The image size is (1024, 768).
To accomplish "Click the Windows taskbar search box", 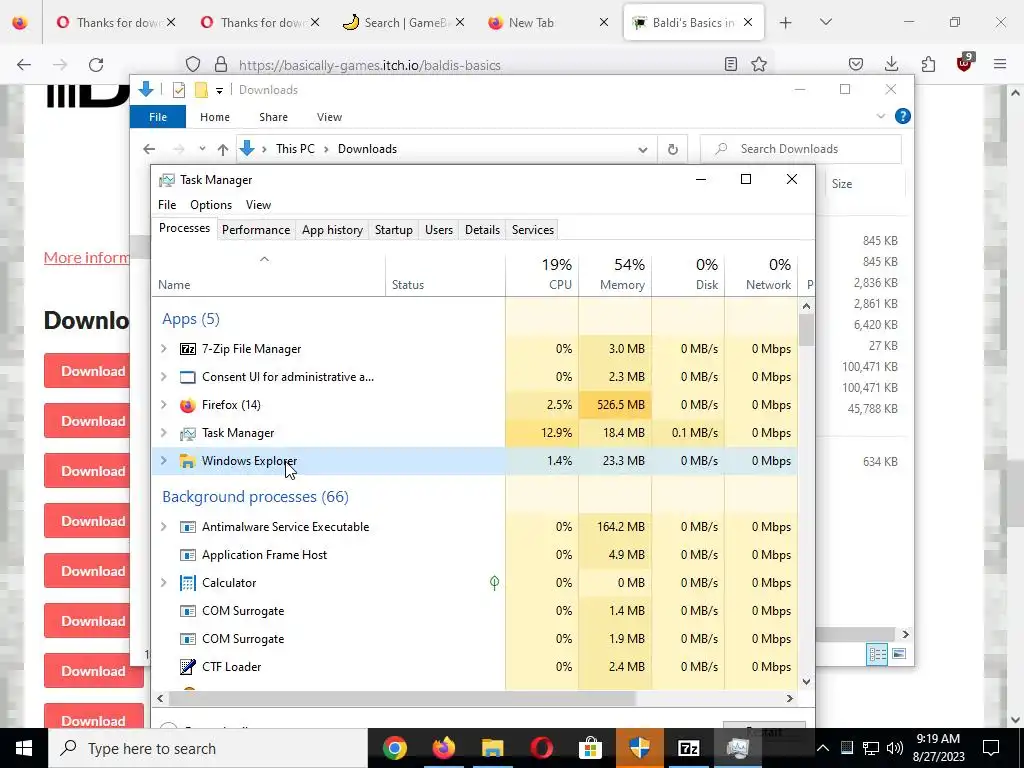I will (x=208, y=748).
